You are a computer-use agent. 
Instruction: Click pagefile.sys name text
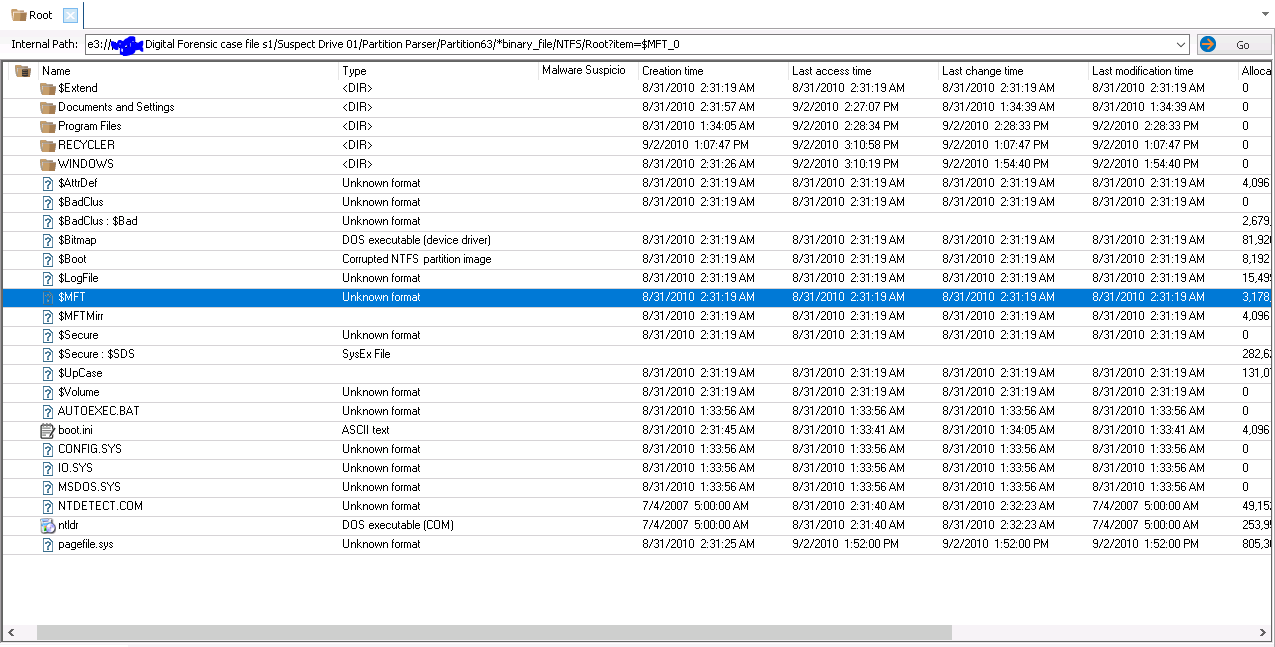tap(86, 544)
